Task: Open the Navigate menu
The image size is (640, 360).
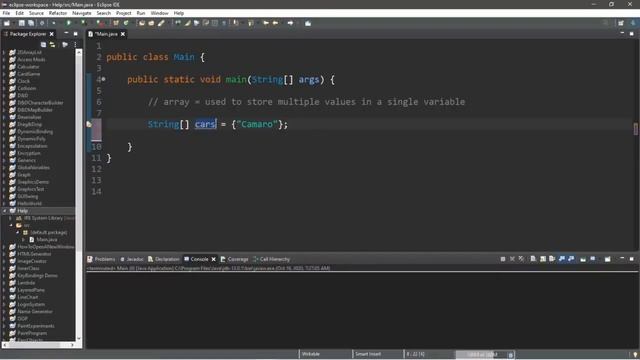Action: [82, 13]
